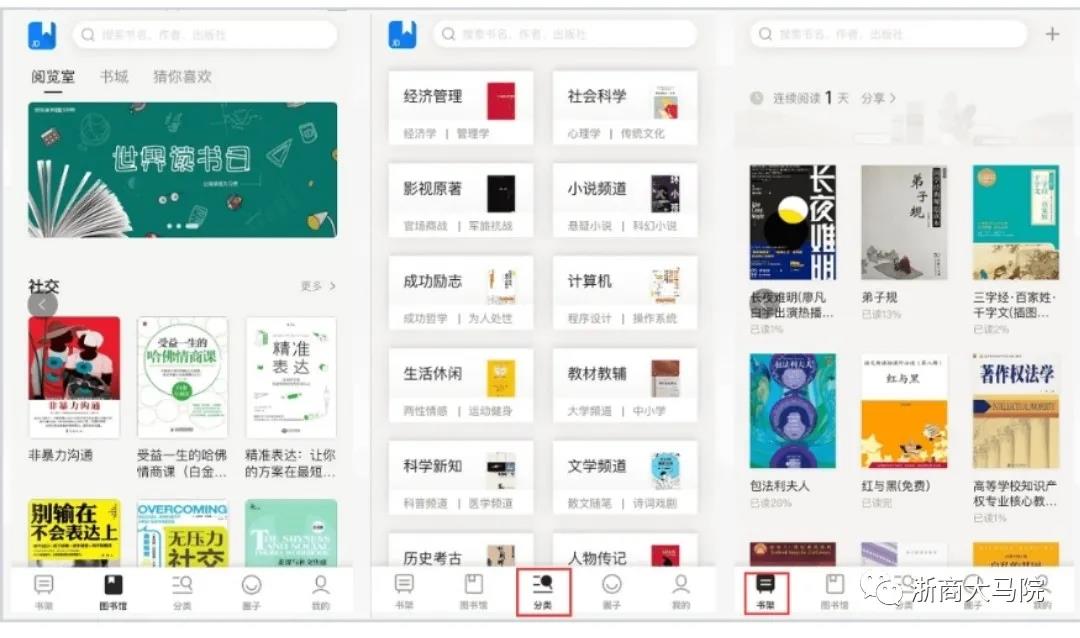Click the 管理学 subcategory link
The height and width of the screenshot is (638, 1080).
pos(473,133)
